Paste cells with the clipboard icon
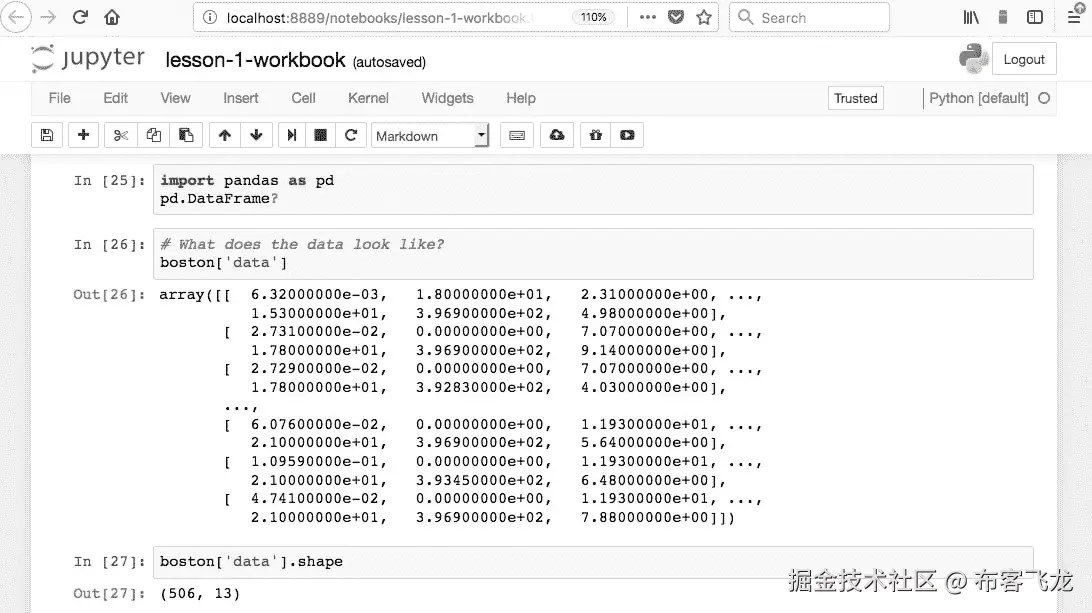 click(x=185, y=135)
